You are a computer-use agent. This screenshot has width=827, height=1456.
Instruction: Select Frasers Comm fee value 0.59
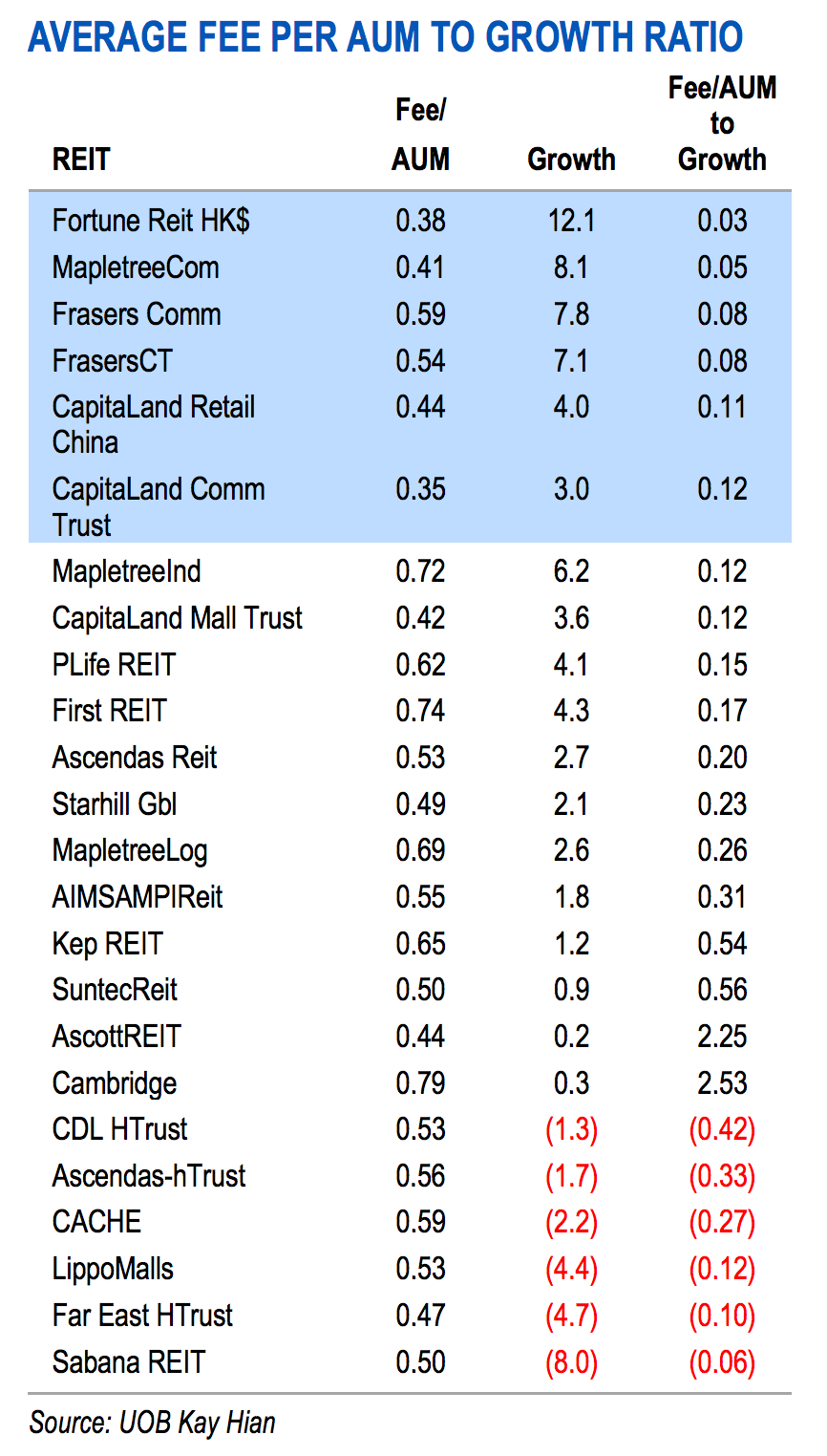420,314
